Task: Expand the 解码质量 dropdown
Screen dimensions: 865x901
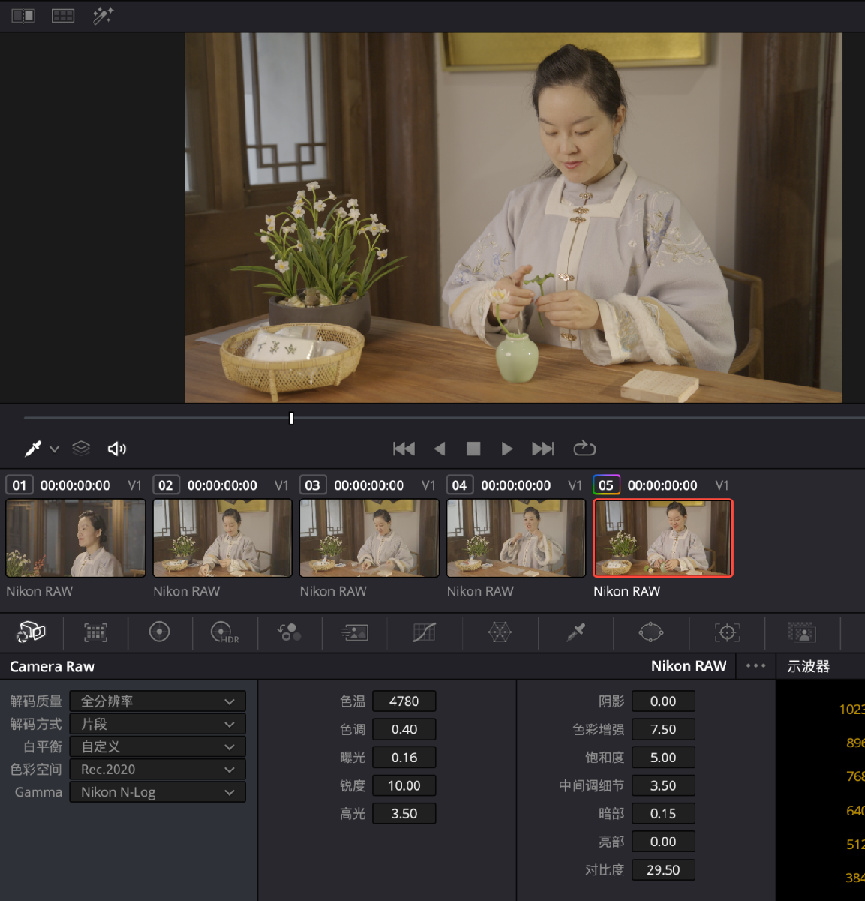Action: coord(157,701)
